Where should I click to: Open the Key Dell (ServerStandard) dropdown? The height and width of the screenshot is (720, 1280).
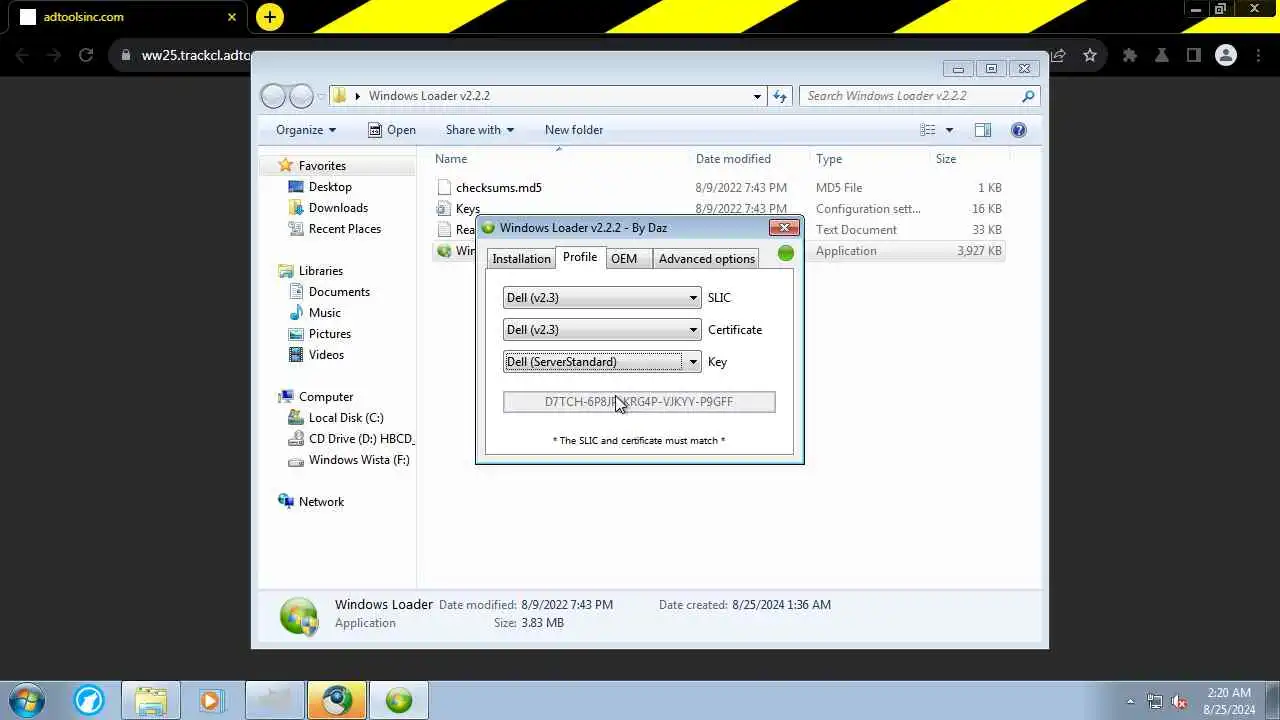coord(602,362)
